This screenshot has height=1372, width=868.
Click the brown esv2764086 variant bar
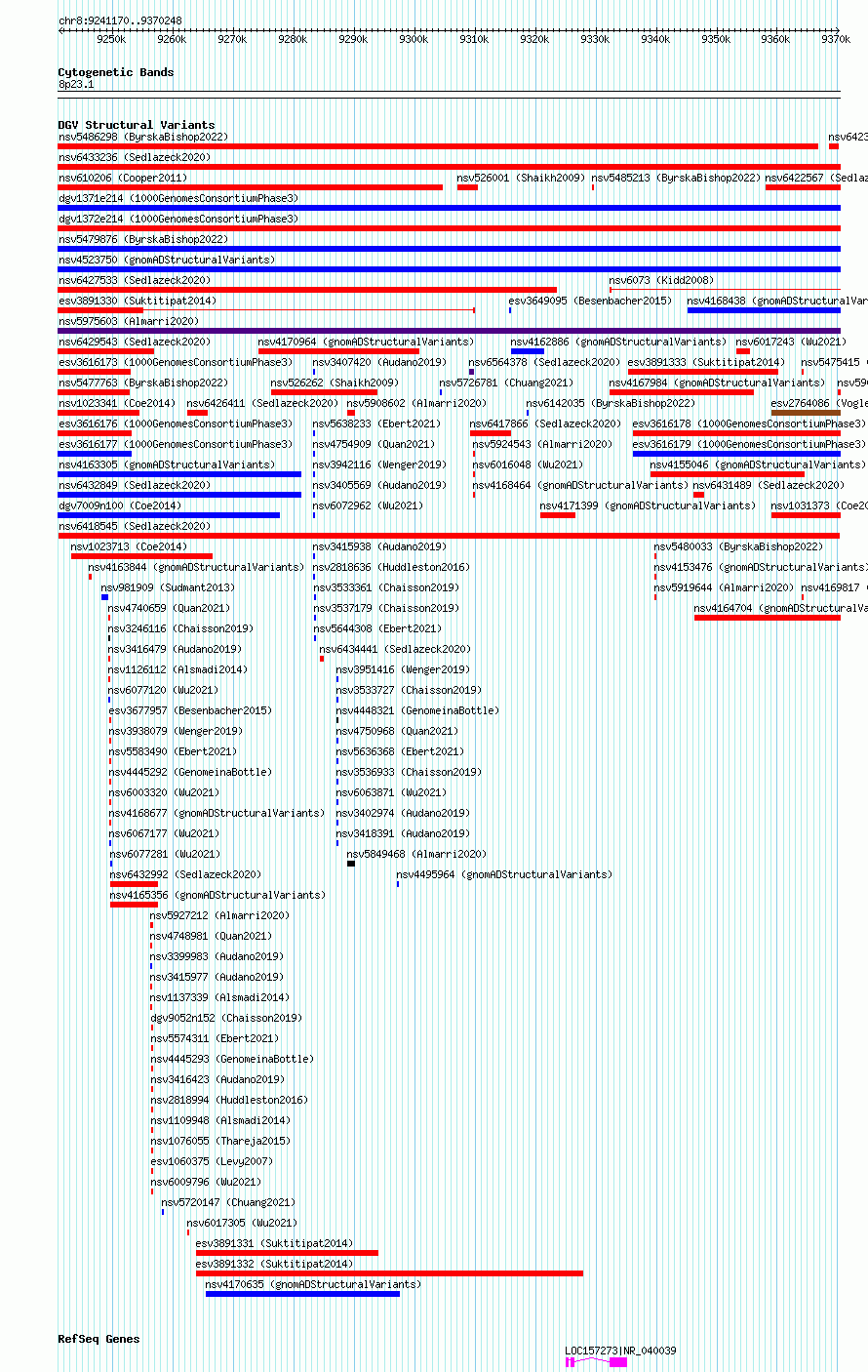click(x=805, y=413)
